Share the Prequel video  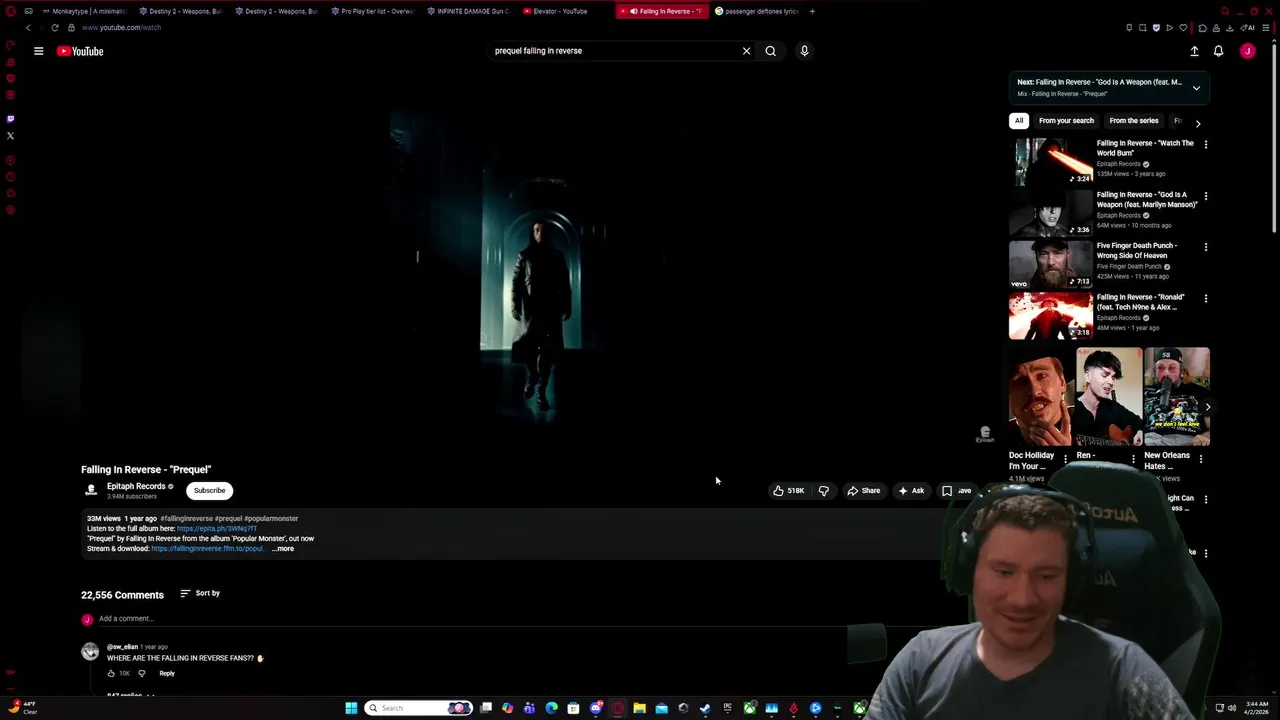point(863,491)
